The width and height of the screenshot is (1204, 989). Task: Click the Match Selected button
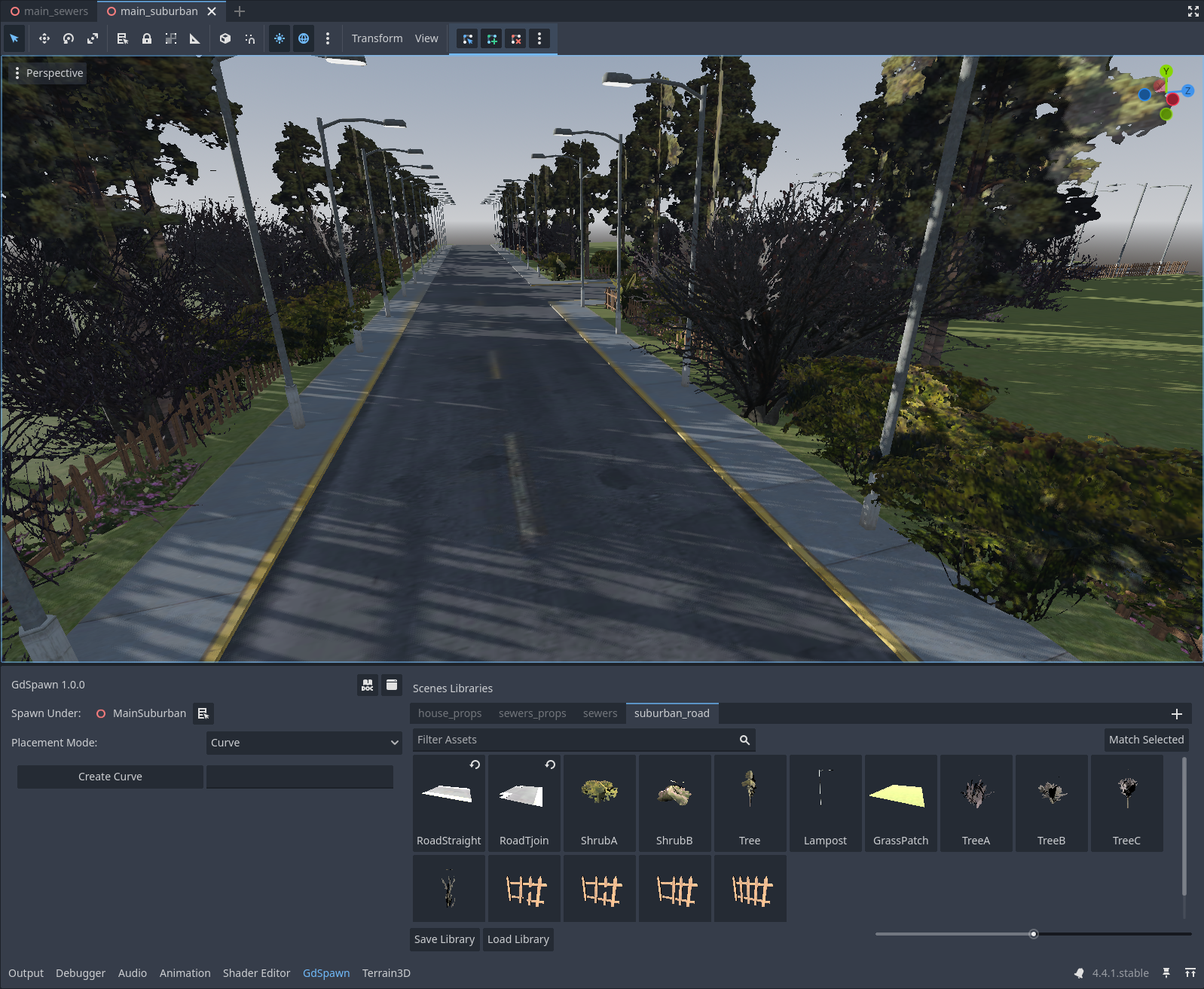[1147, 740]
